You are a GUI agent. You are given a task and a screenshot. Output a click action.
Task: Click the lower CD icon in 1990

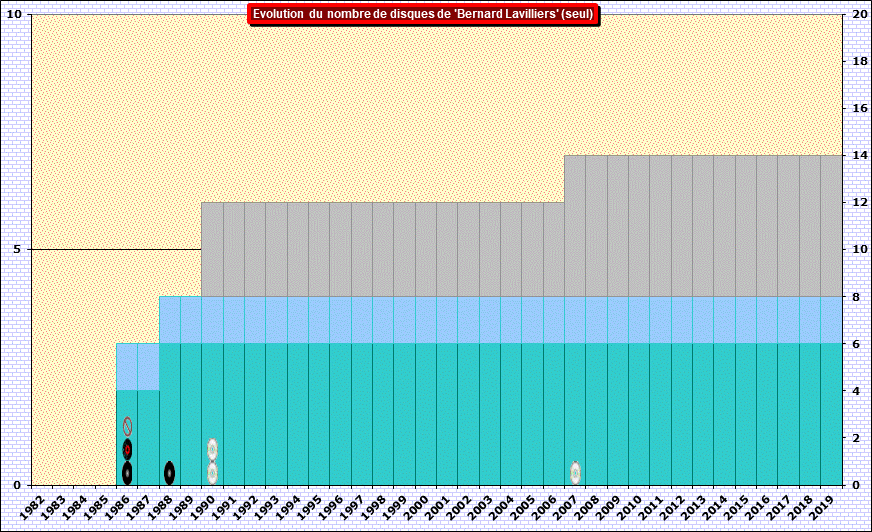pos(212,472)
